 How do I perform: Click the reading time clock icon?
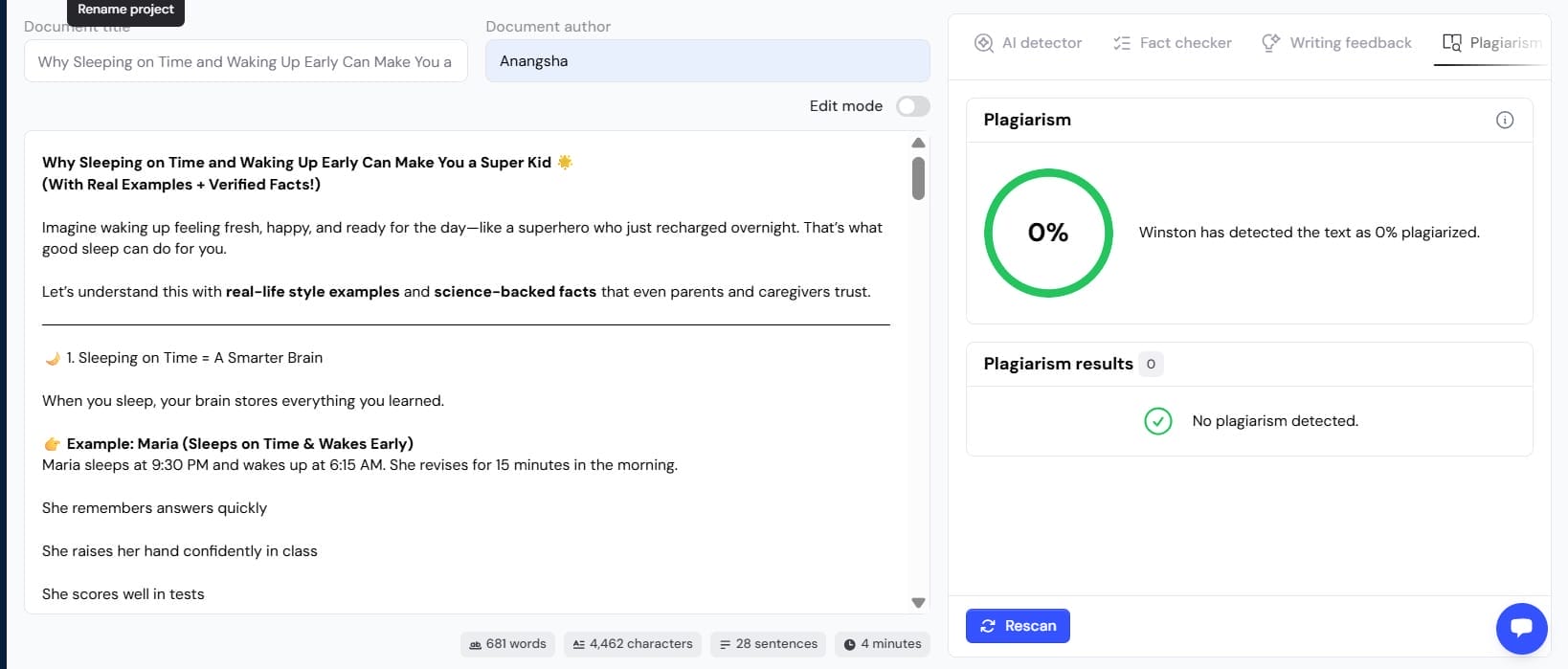coord(850,645)
